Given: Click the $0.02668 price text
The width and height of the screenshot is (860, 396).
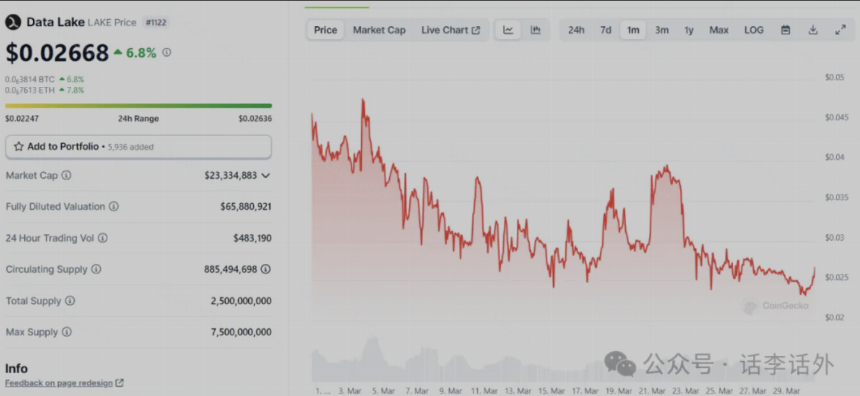Looking at the screenshot, I should coord(57,53).
